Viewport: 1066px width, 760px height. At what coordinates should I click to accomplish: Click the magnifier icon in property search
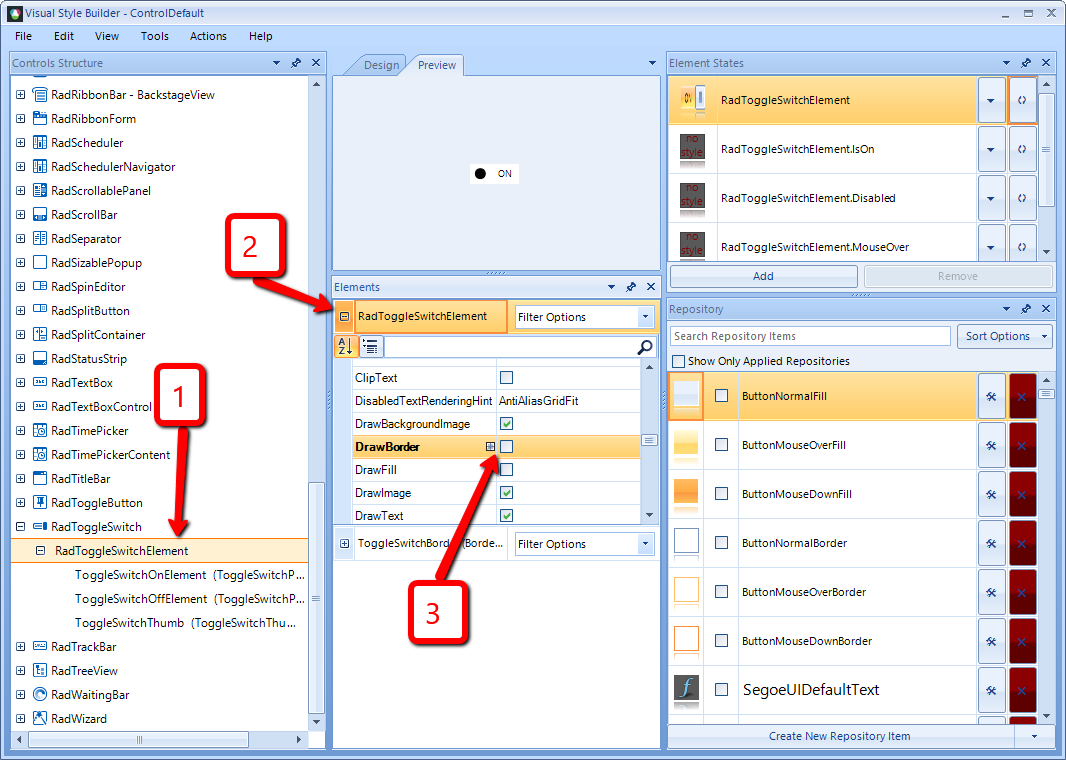pyautogui.click(x=644, y=347)
